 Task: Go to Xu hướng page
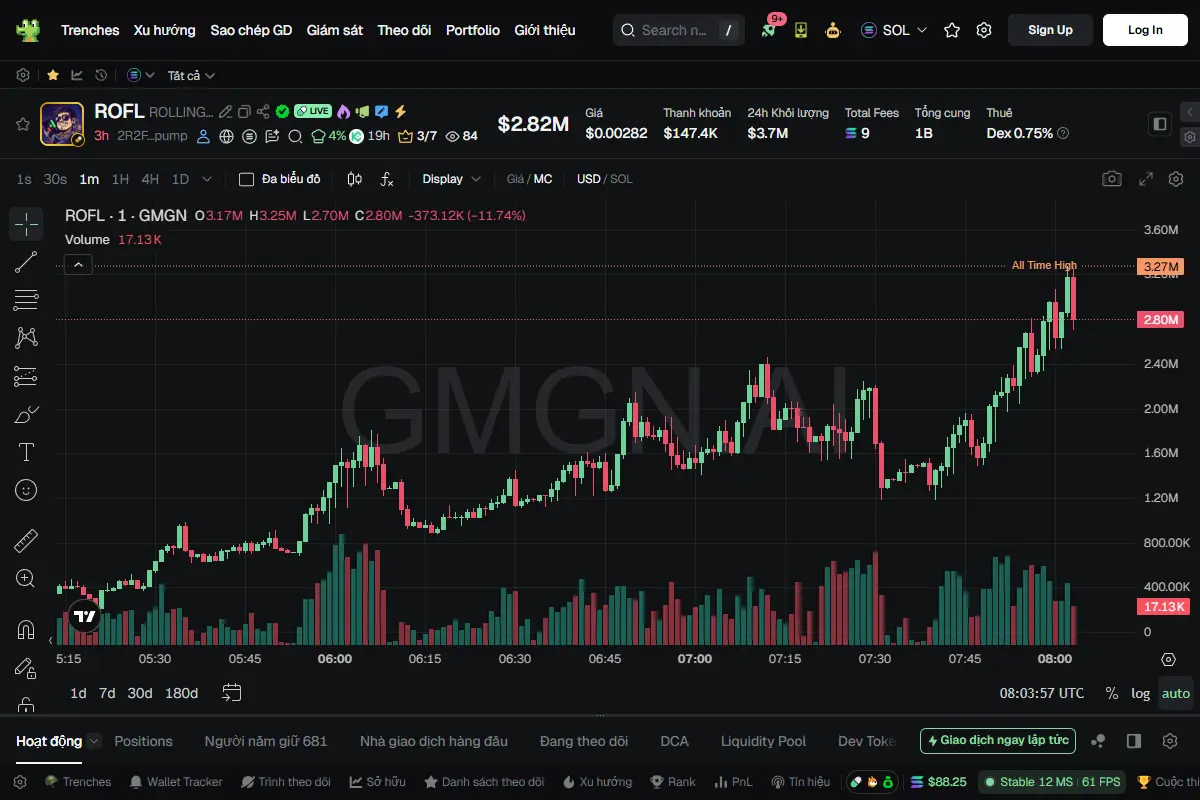click(165, 30)
